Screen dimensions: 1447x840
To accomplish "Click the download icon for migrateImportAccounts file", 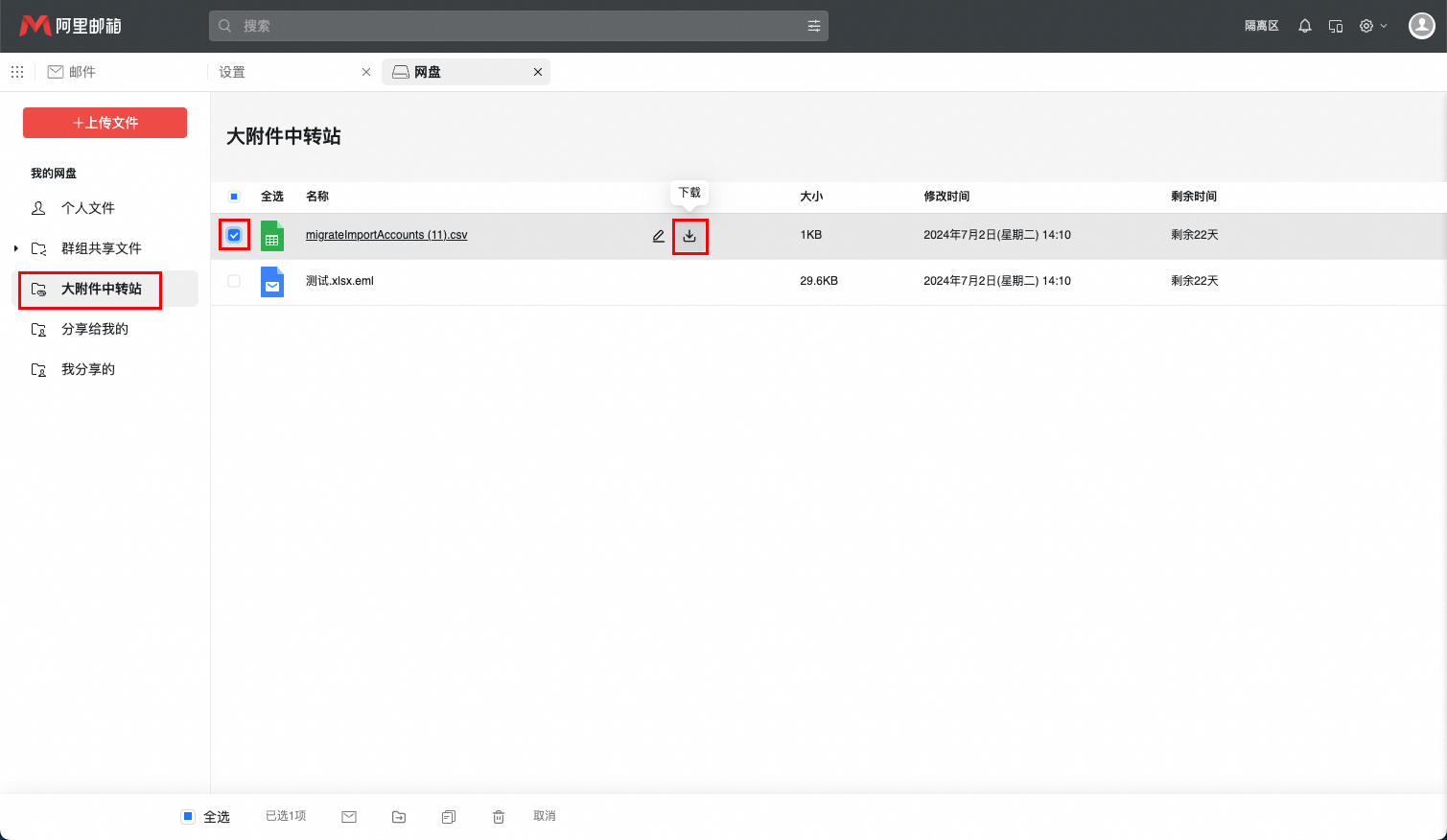I will tap(689, 236).
